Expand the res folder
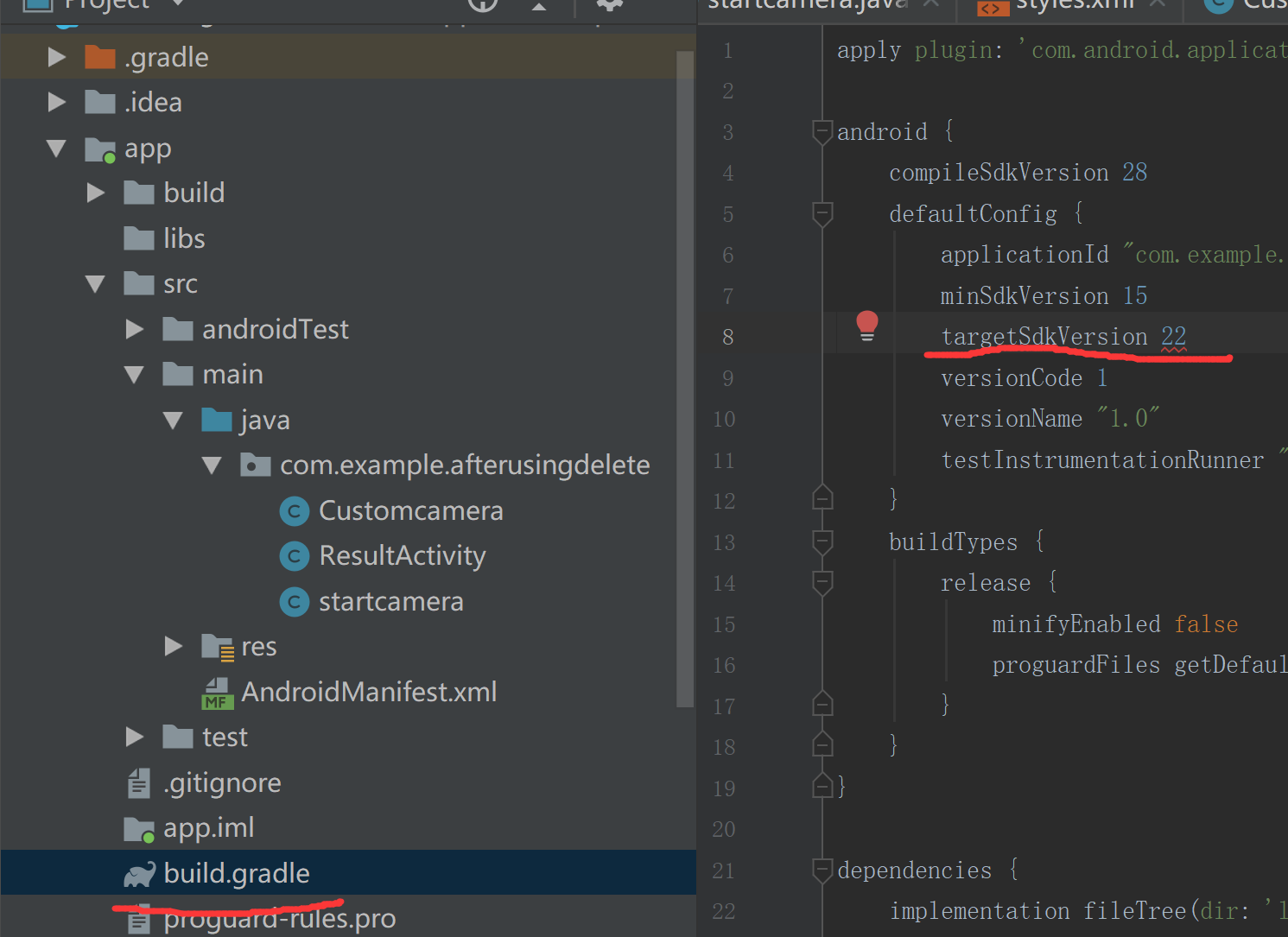Image resolution: width=1288 pixels, height=937 pixels. click(173, 646)
